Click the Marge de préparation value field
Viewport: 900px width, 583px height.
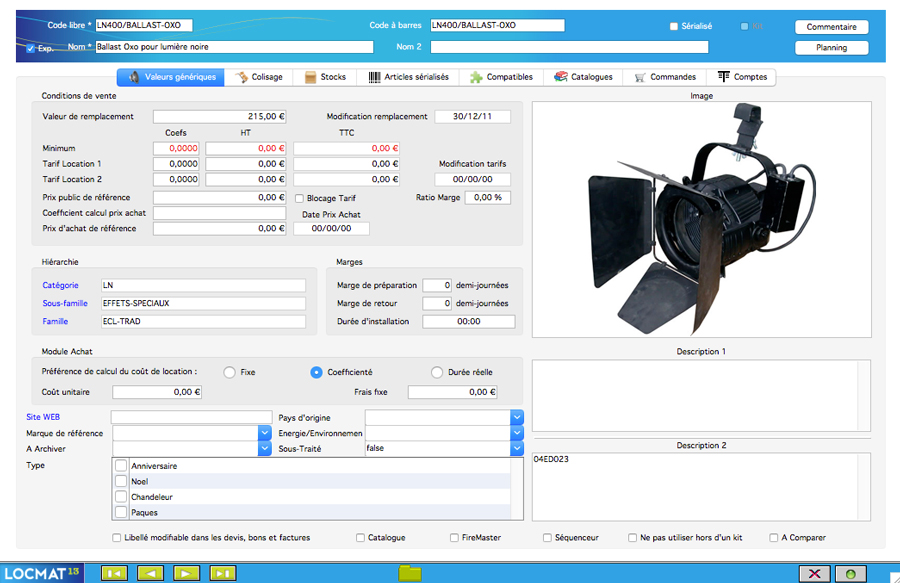pyautogui.click(x=437, y=285)
